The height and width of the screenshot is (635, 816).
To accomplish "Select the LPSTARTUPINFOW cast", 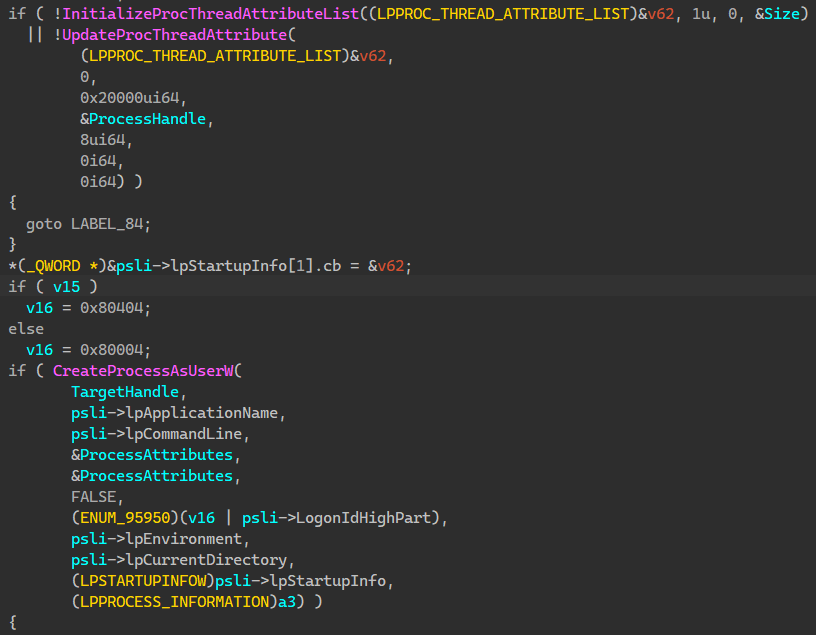I will 143,580.
